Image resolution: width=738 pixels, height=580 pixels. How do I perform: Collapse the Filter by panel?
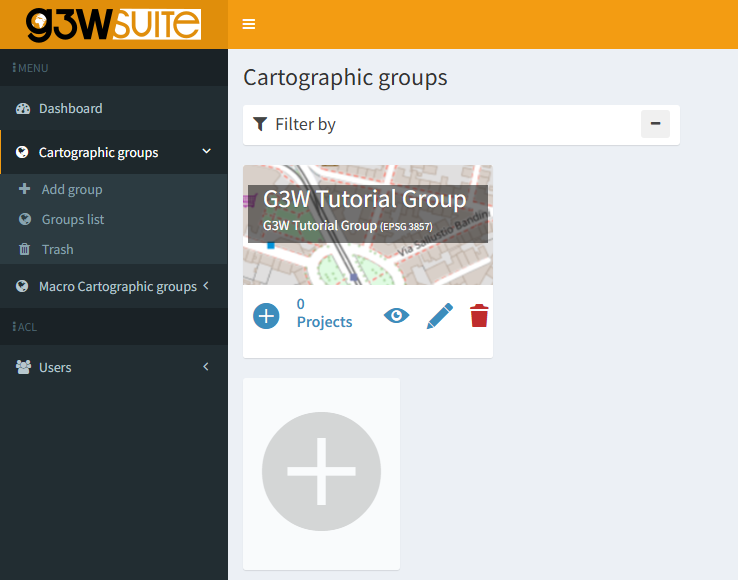coord(655,124)
